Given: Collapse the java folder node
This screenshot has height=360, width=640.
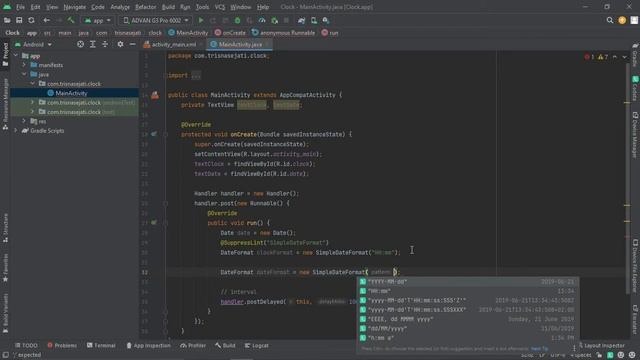Looking at the screenshot, I should [24, 74].
